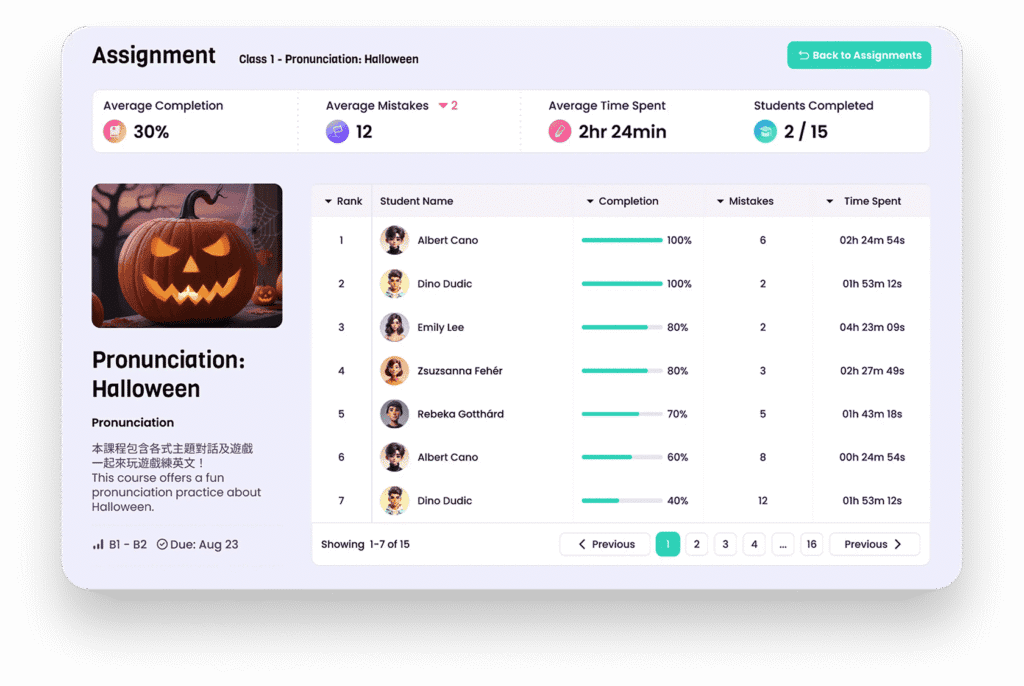Image resolution: width=1024 pixels, height=686 pixels.
Task: Click Zsuzsanna Fehér's avatar icon
Action: pyautogui.click(x=394, y=371)
